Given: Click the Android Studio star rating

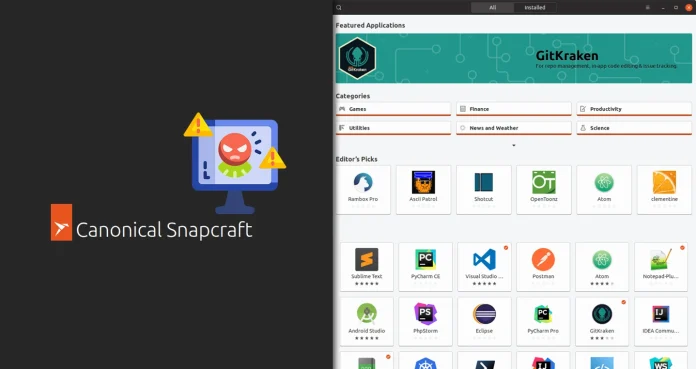Looking at the screenshot, I should [x=367, y=338].
